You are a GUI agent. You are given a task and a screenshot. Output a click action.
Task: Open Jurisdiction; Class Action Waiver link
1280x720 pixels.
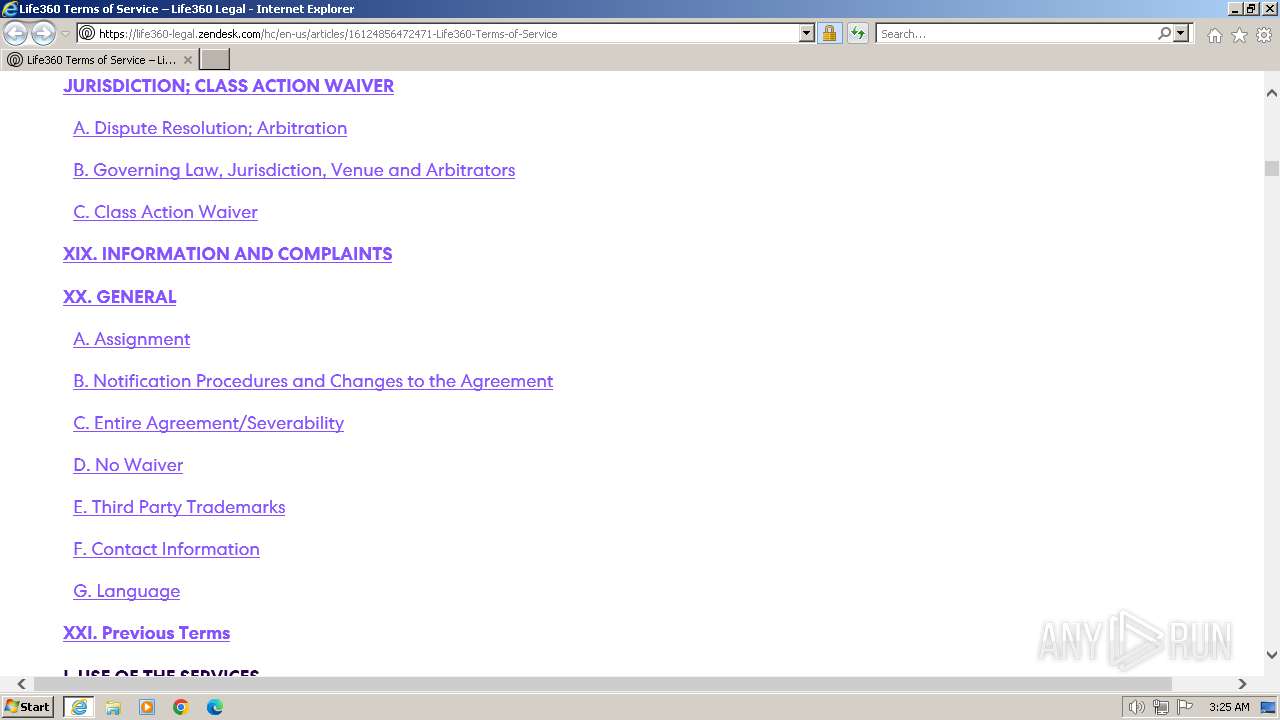pos(228,86)
